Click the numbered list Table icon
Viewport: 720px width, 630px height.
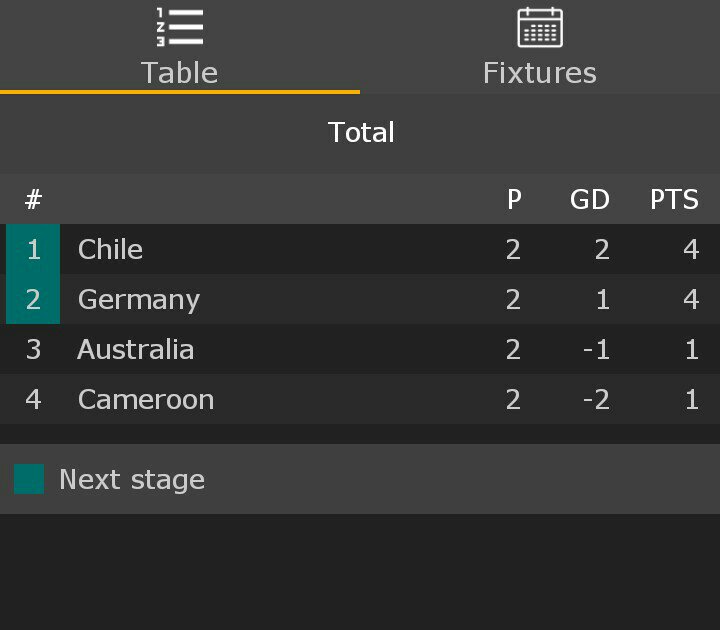(180, 27)
